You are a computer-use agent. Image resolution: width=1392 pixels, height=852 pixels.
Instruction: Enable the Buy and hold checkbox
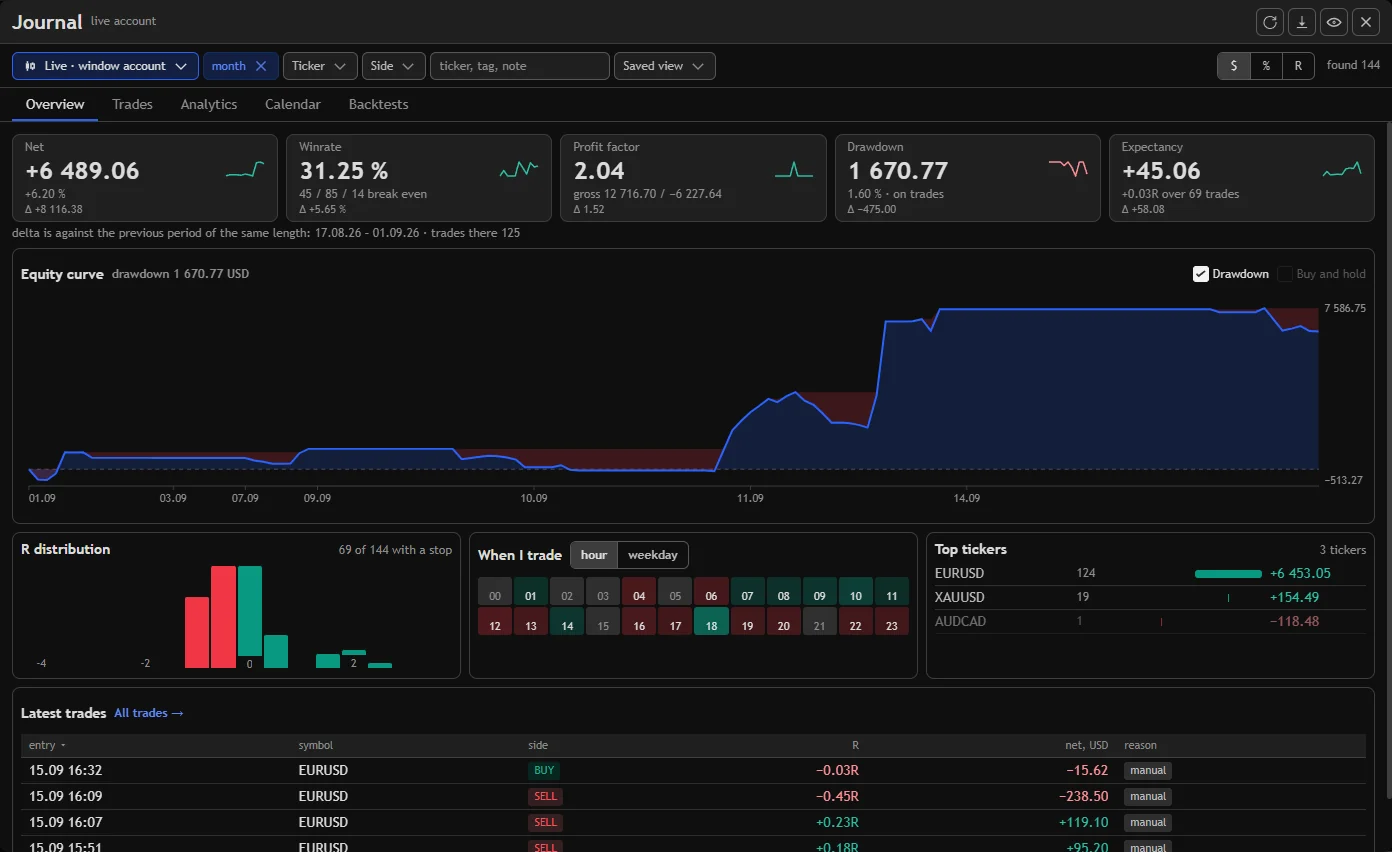click(1285, 274)
